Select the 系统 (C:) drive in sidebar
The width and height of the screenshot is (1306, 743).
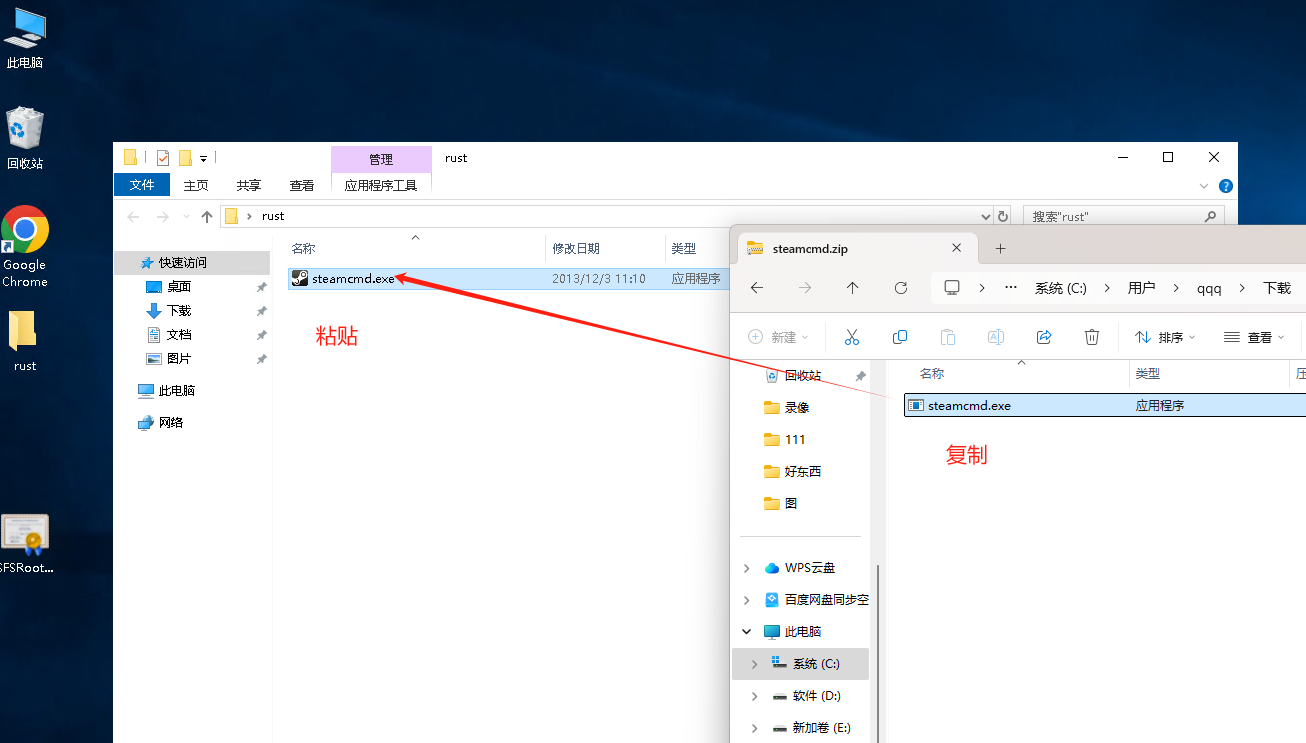tap(801, 664)
